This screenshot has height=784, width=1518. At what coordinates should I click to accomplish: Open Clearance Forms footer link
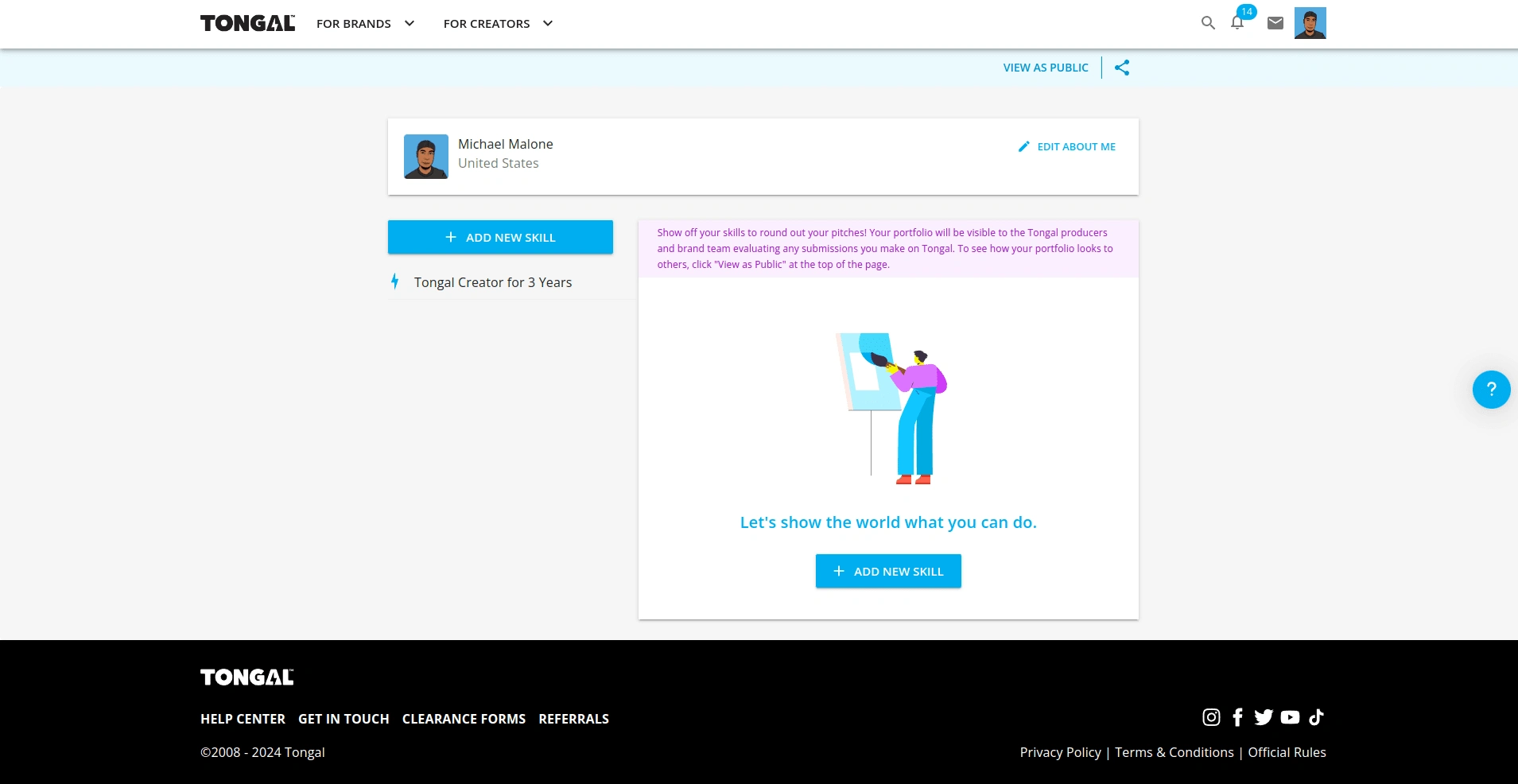click(464, 719)
